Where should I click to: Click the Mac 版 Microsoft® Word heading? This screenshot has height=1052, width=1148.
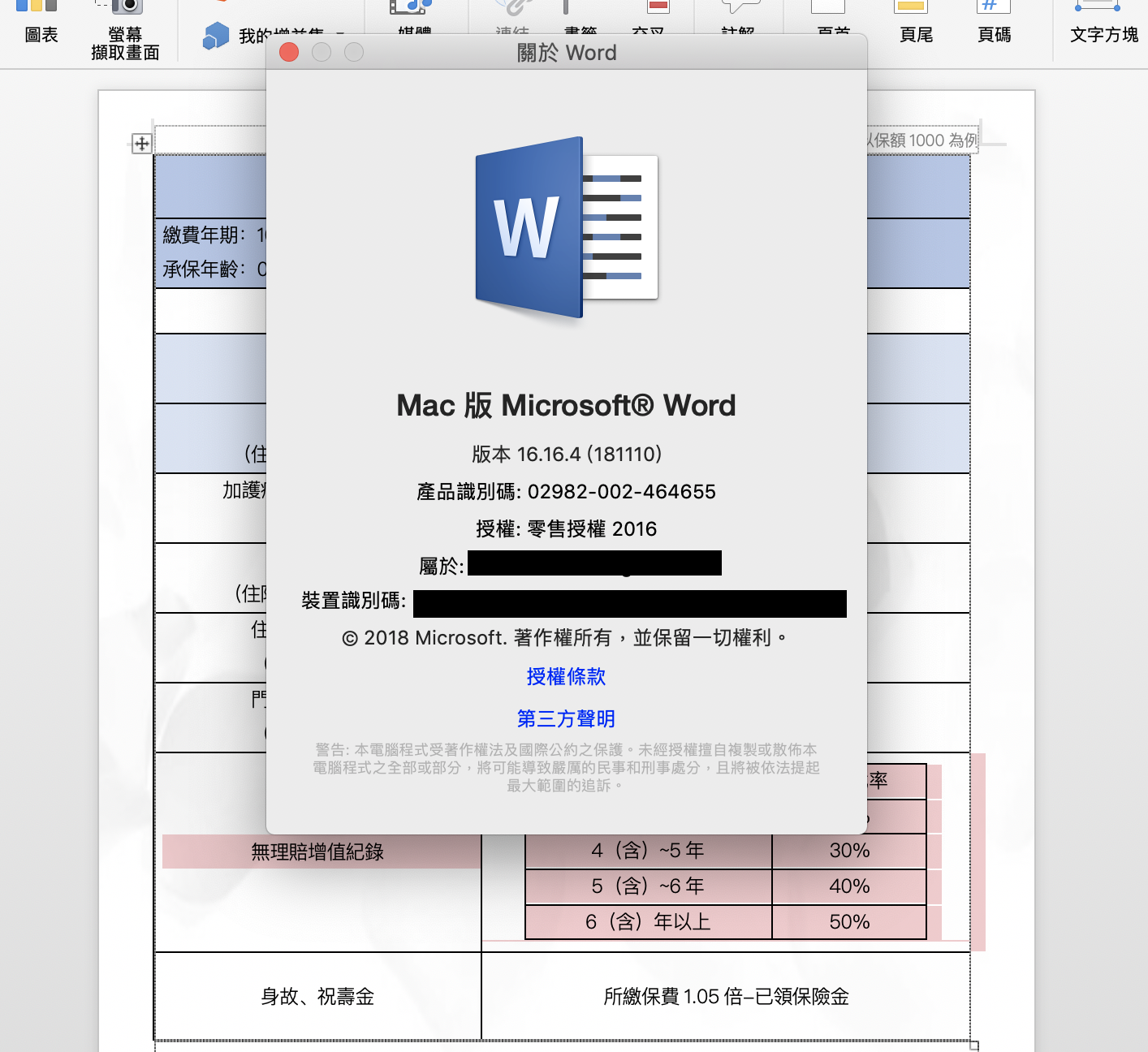pos(566,406)
